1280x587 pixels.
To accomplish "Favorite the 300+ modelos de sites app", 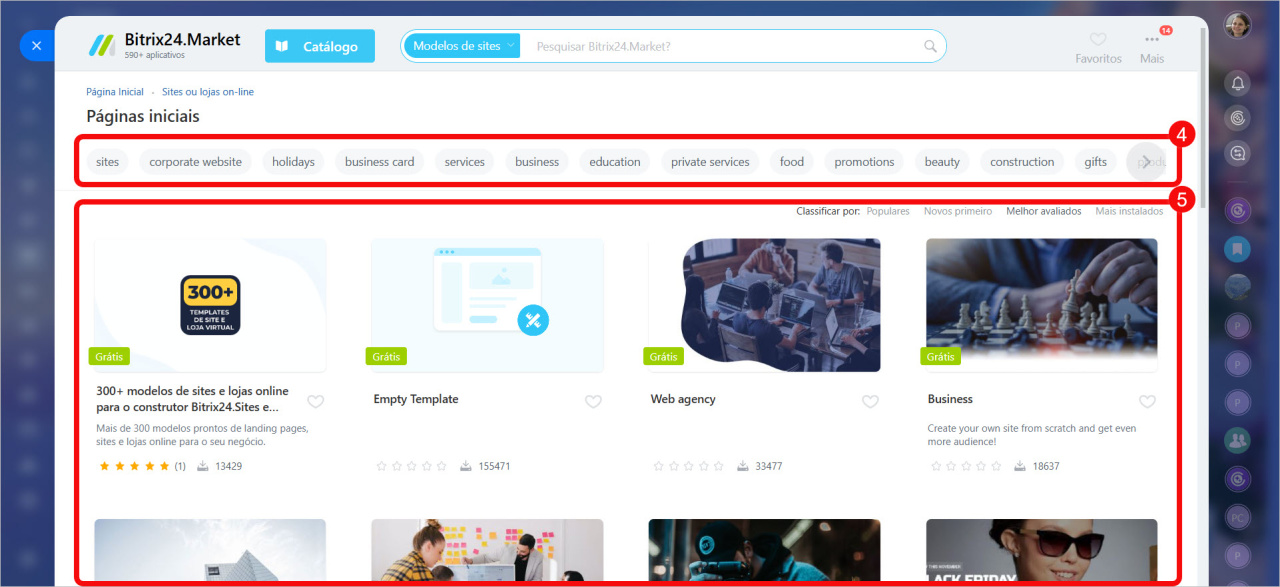I will point(316,402).
